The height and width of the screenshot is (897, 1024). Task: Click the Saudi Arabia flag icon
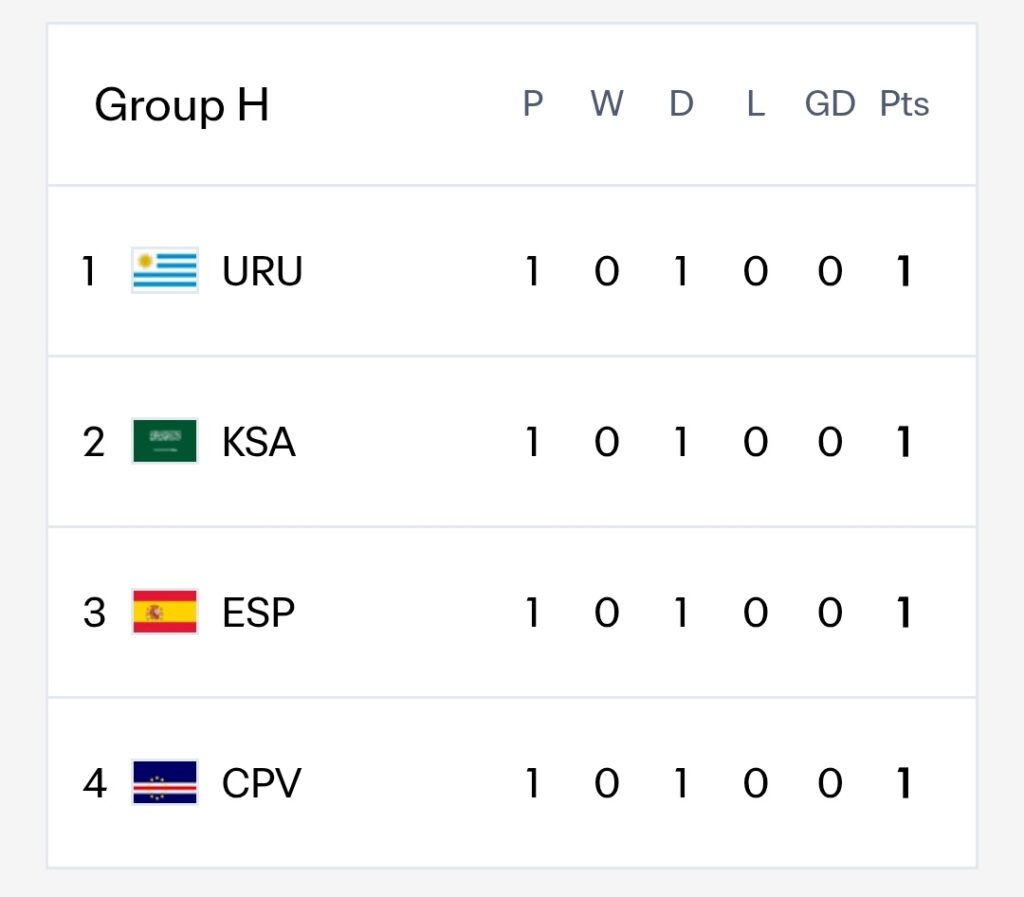[x=165, y=441]
